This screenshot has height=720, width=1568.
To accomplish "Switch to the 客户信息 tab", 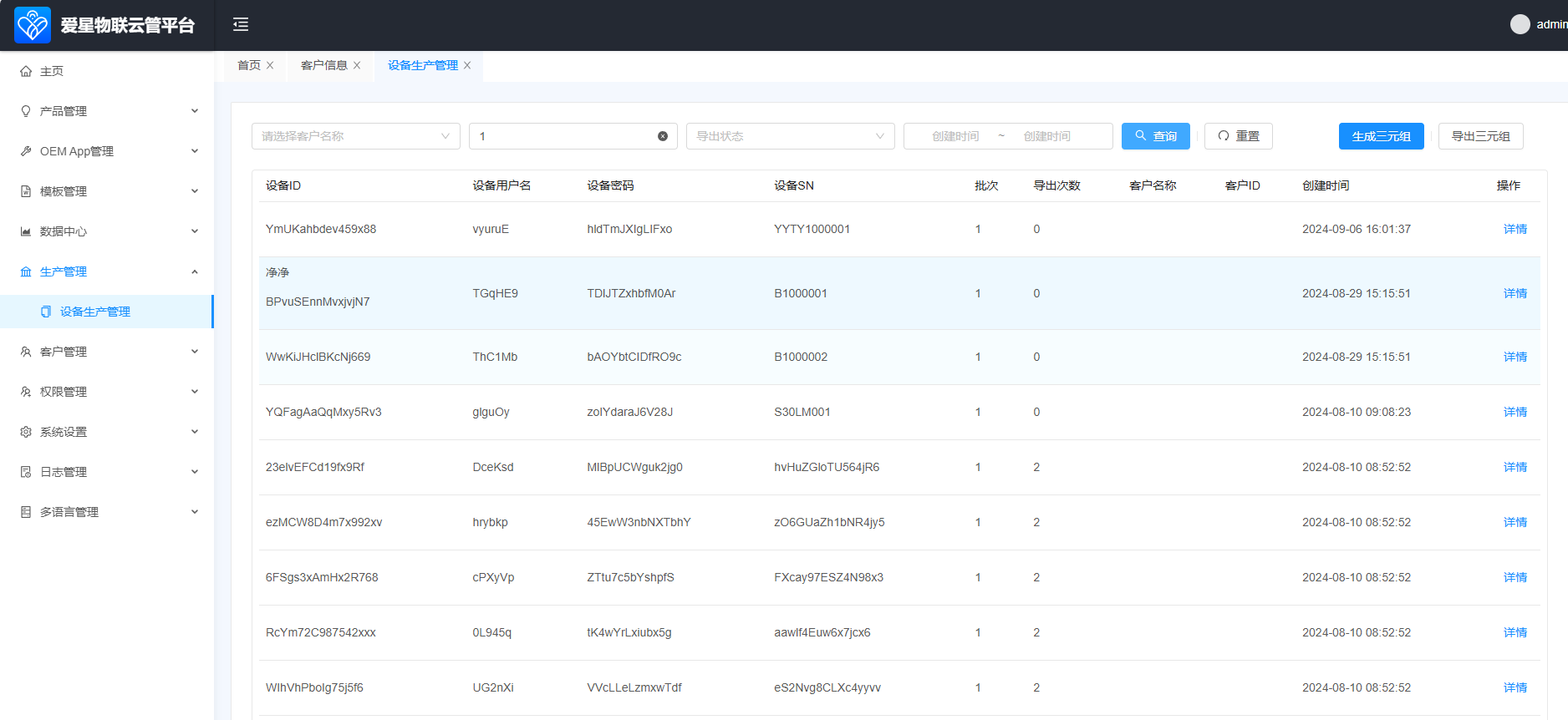I will click(x=324, y=65).
